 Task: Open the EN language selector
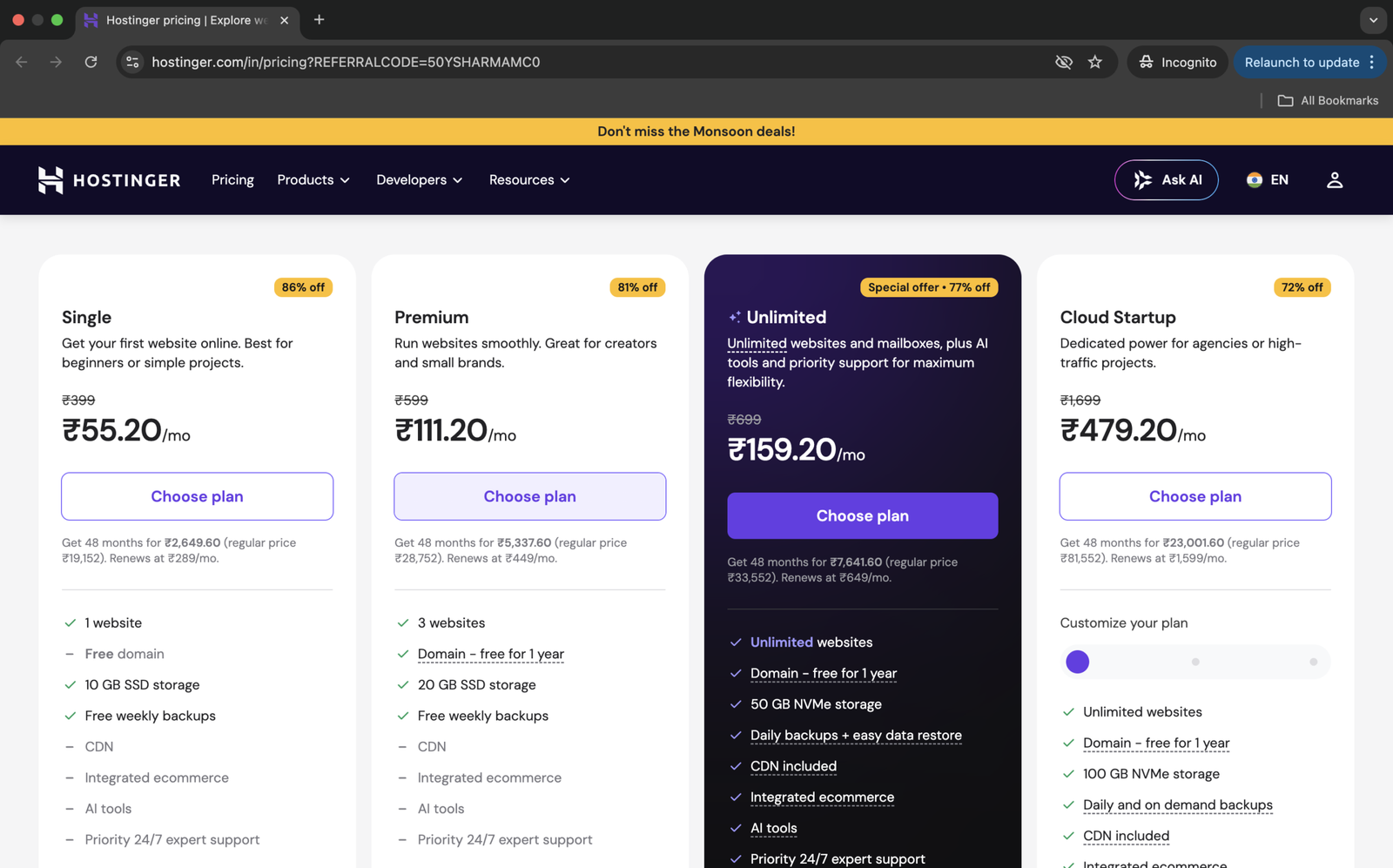point(1268,180)
